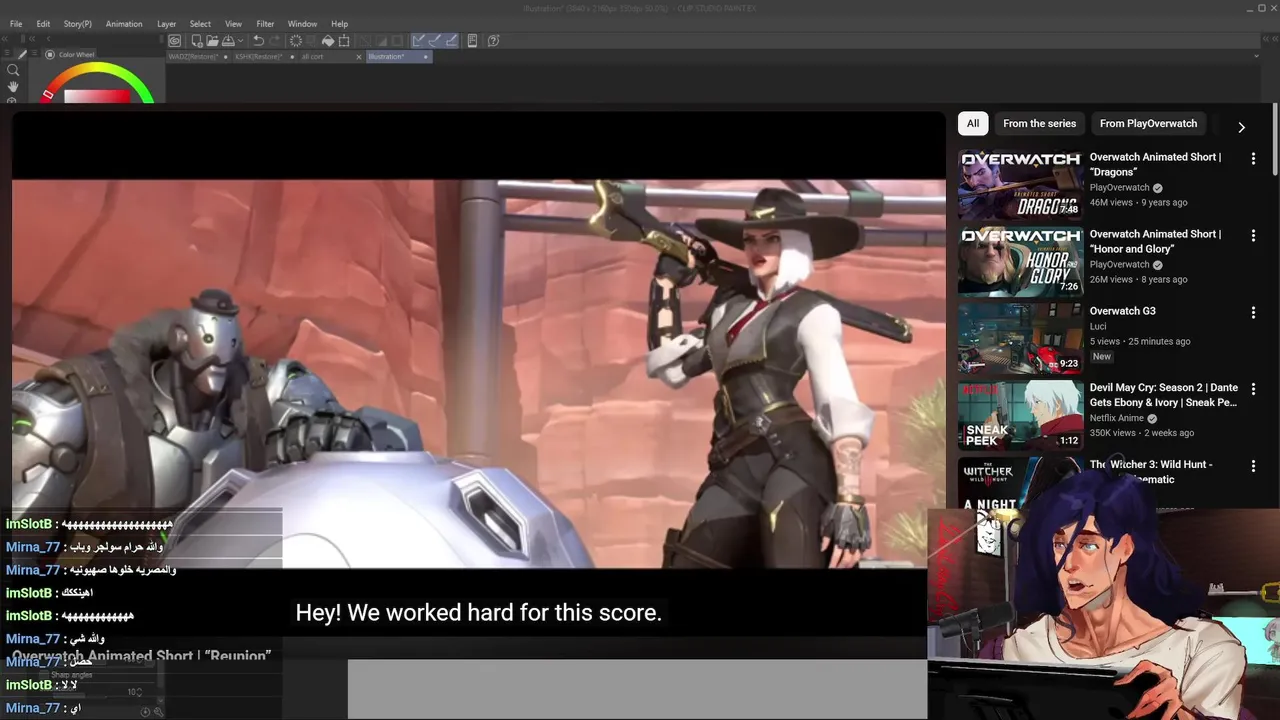The width and height of the screenshot is (1280, 720).
Task: Select the From the series chip
Action: pyautogui.click(x=1040, y=123)
